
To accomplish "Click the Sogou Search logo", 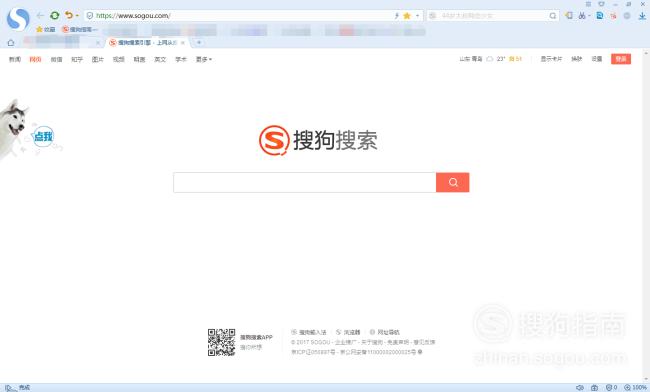I will point(318,140).
